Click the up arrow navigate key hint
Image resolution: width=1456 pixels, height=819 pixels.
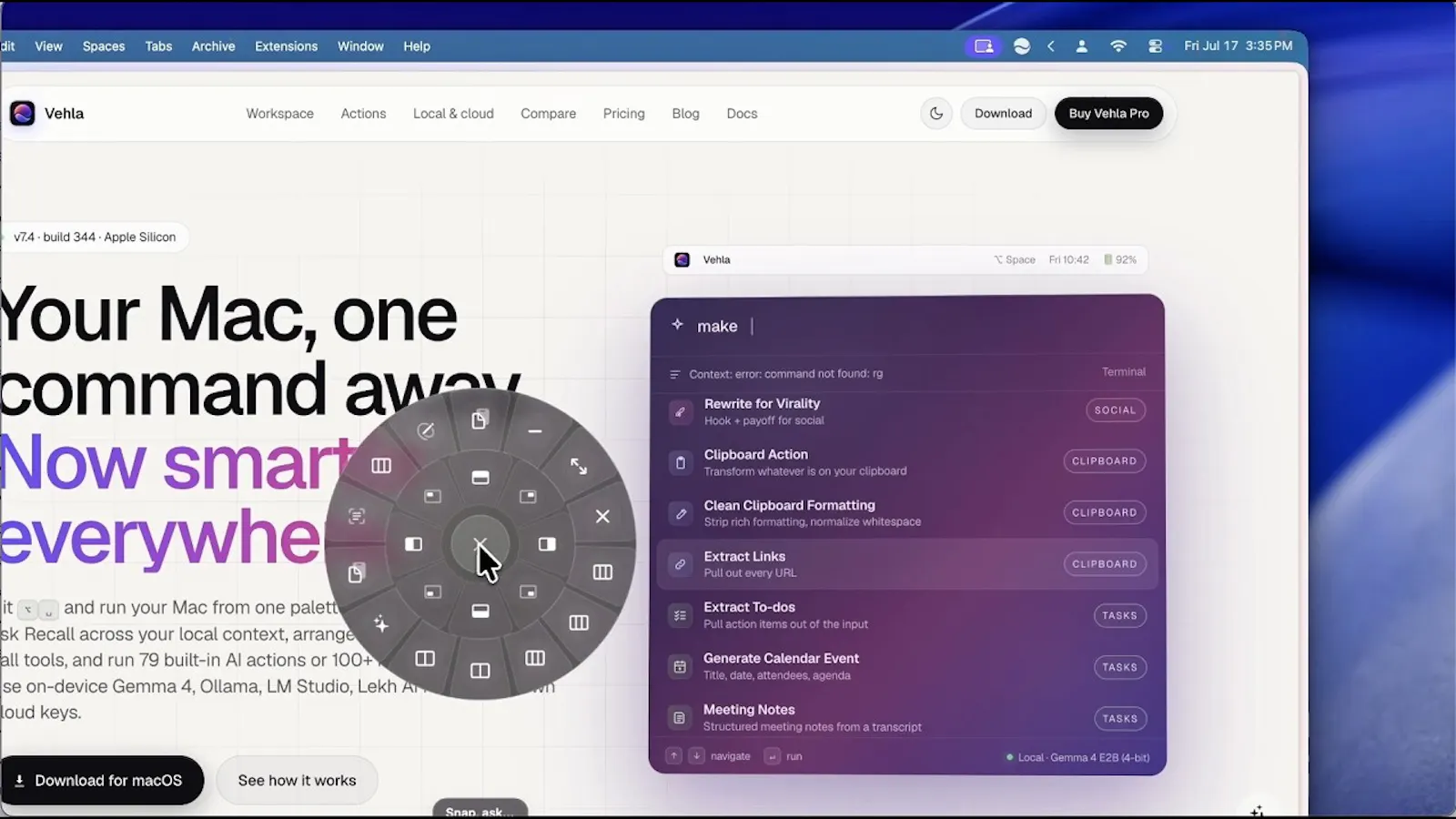coord(673,756)
